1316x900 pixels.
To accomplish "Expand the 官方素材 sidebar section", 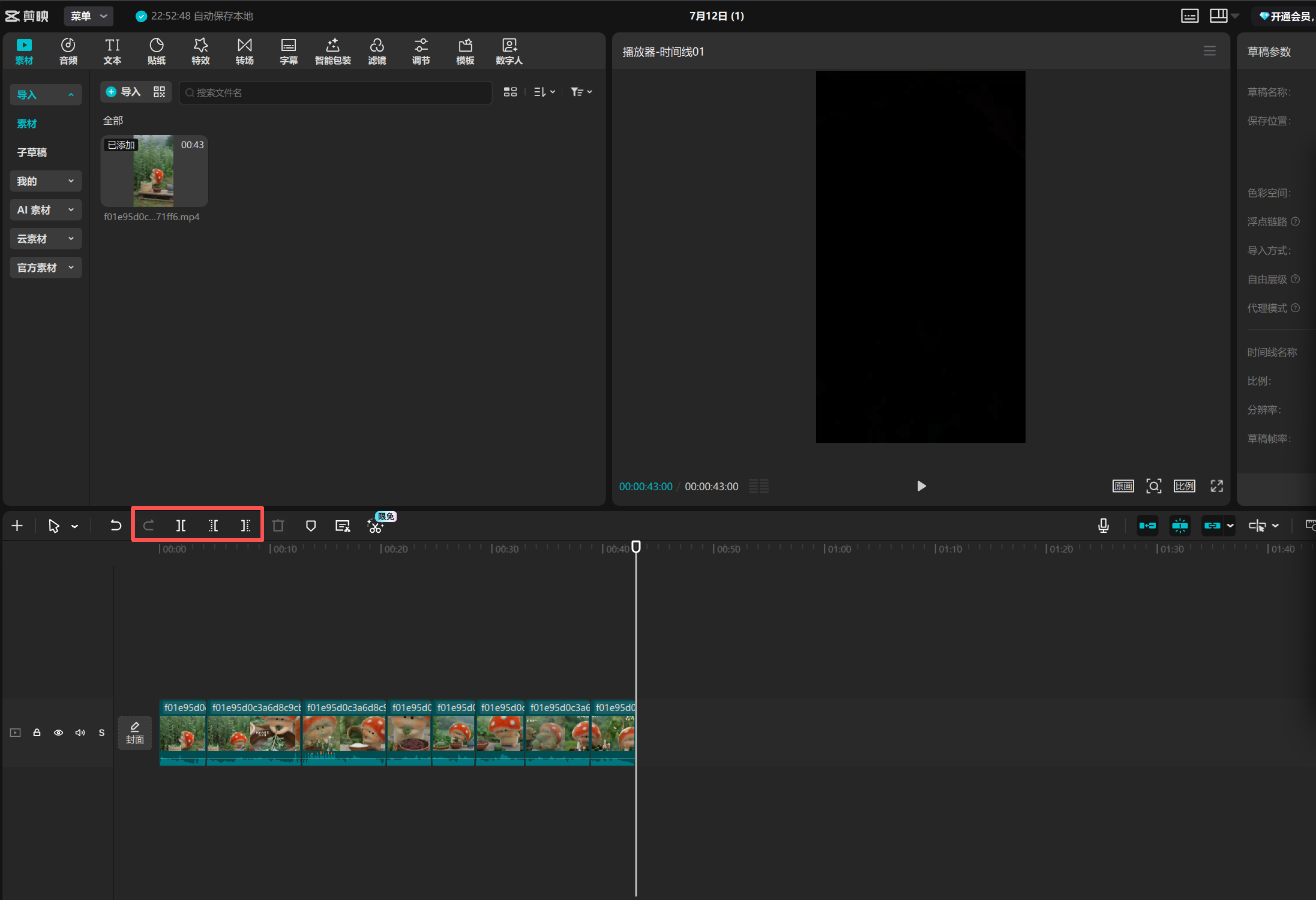I will 46,268.
